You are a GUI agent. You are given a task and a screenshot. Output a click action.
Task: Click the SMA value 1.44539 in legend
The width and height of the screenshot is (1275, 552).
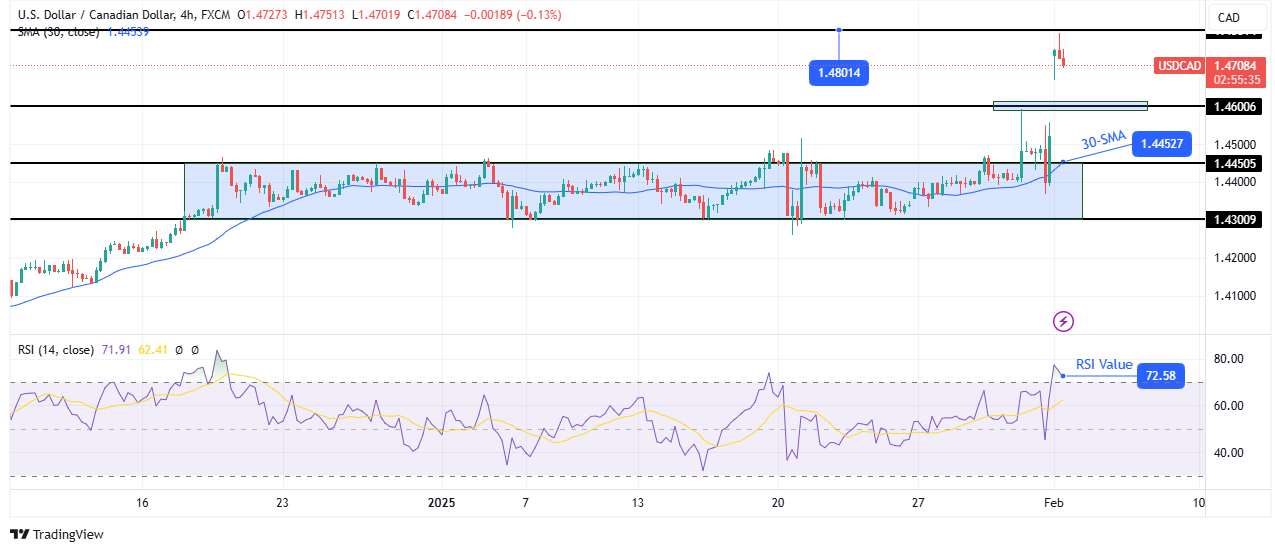129,31
